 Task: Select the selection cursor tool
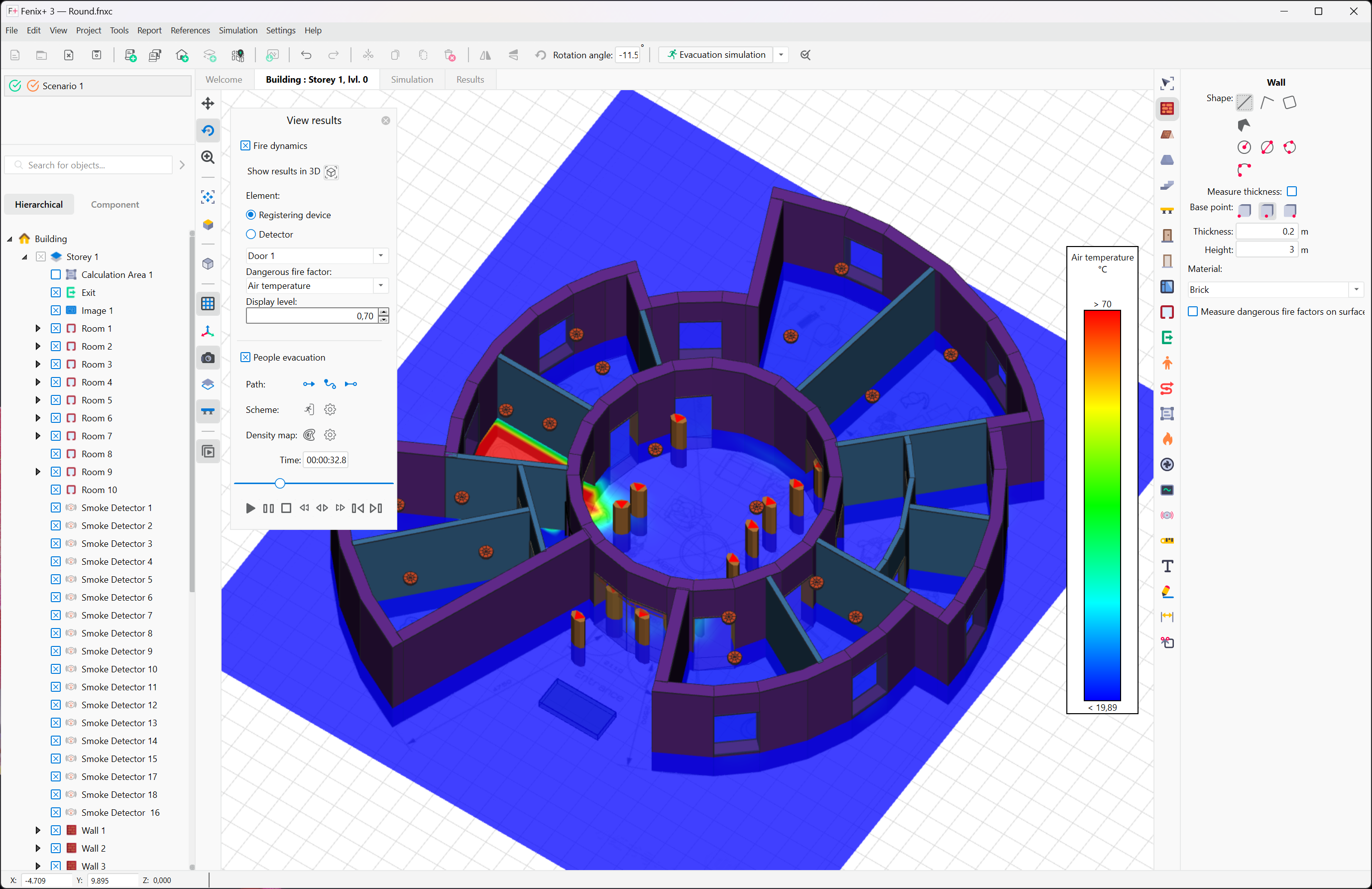1167,83
